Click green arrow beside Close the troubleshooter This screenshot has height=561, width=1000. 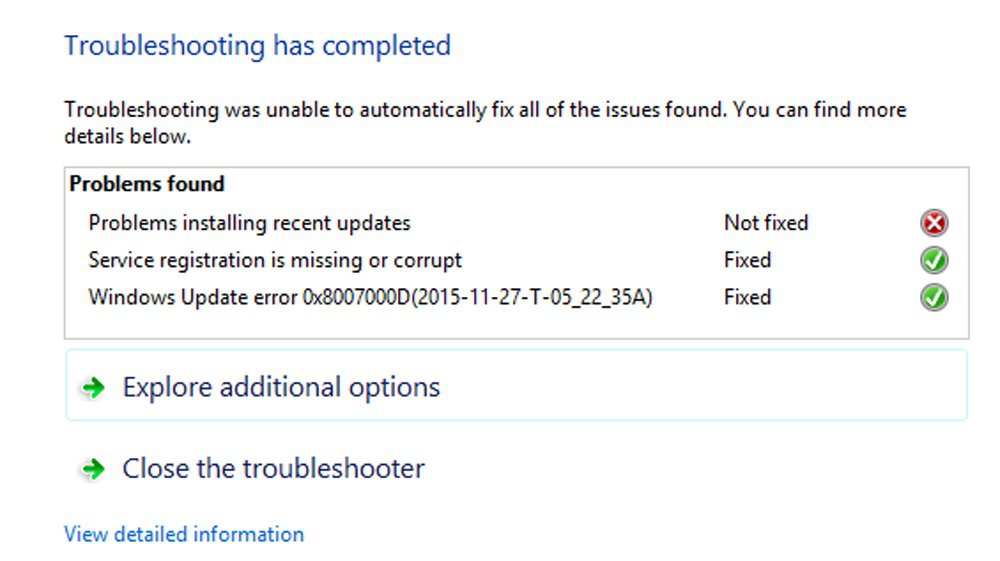click(x=94, y=469)
